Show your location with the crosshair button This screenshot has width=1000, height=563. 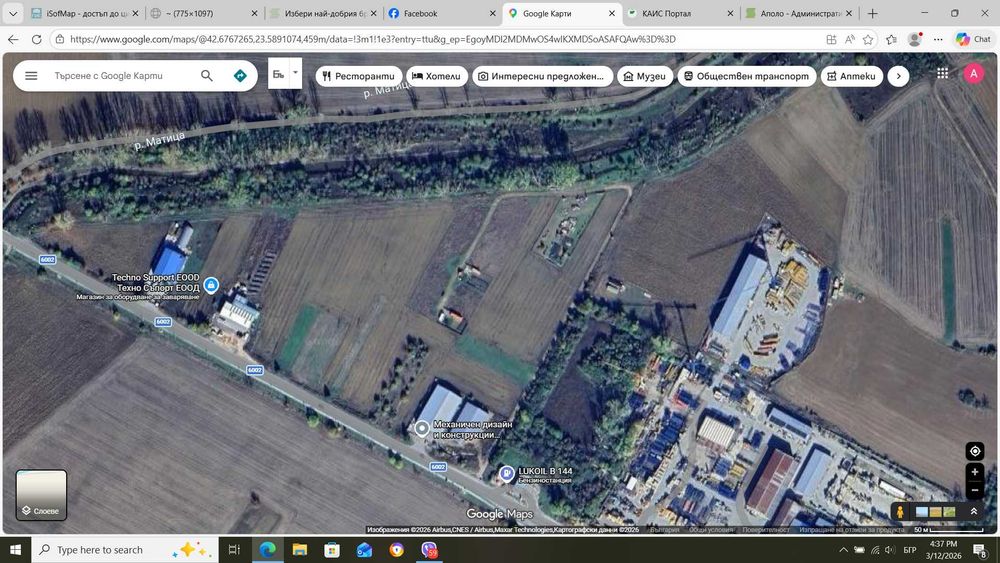[975, 451]
